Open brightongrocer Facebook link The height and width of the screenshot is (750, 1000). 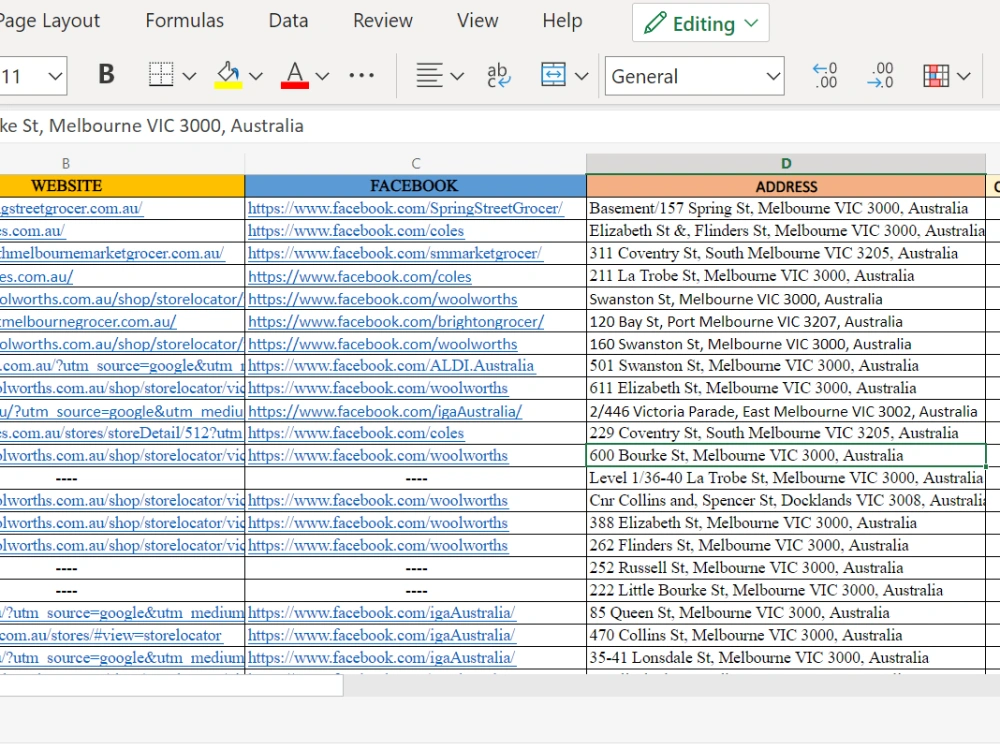(x=396, y=321)
